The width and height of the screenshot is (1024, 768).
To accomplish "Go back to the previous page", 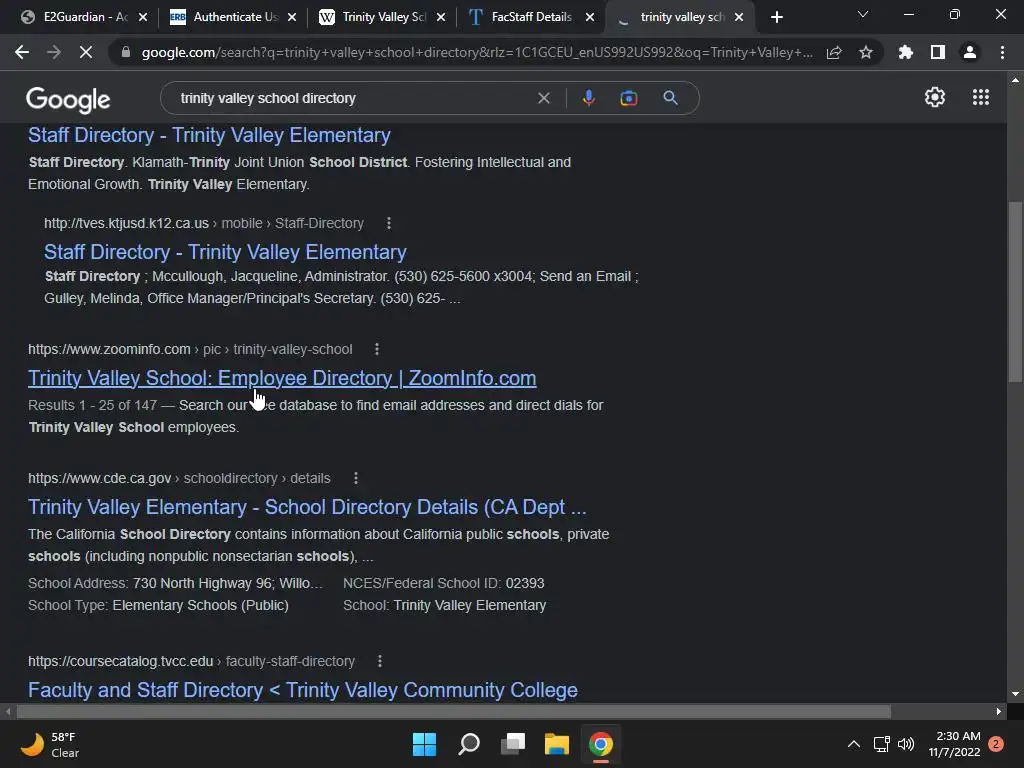I will click(x=22, y=52).
